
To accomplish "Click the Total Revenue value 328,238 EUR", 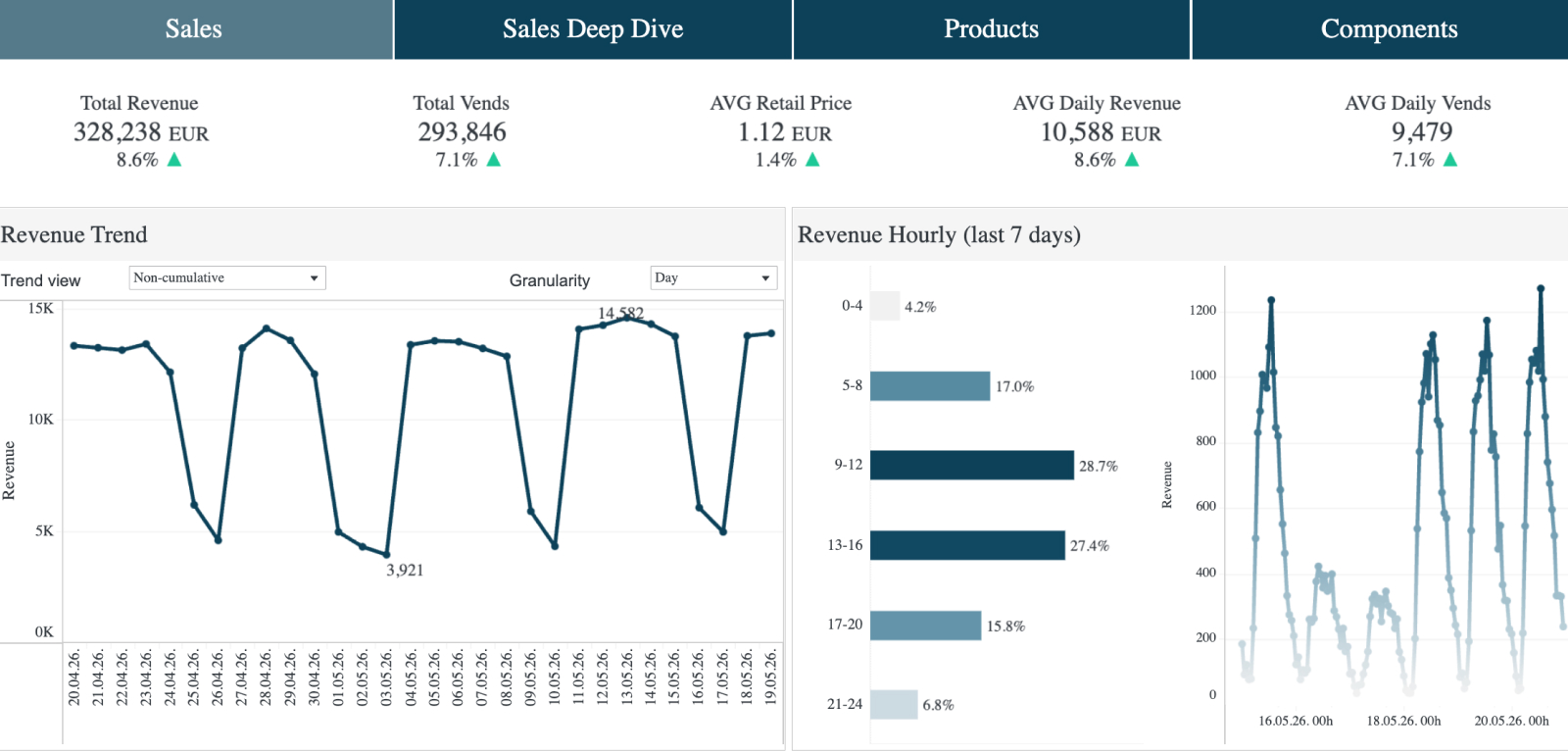I will coord(141,132).
